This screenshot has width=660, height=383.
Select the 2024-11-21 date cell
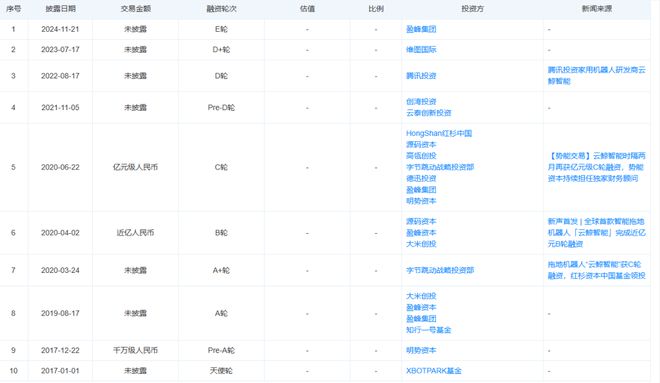(x=60, y=29)
